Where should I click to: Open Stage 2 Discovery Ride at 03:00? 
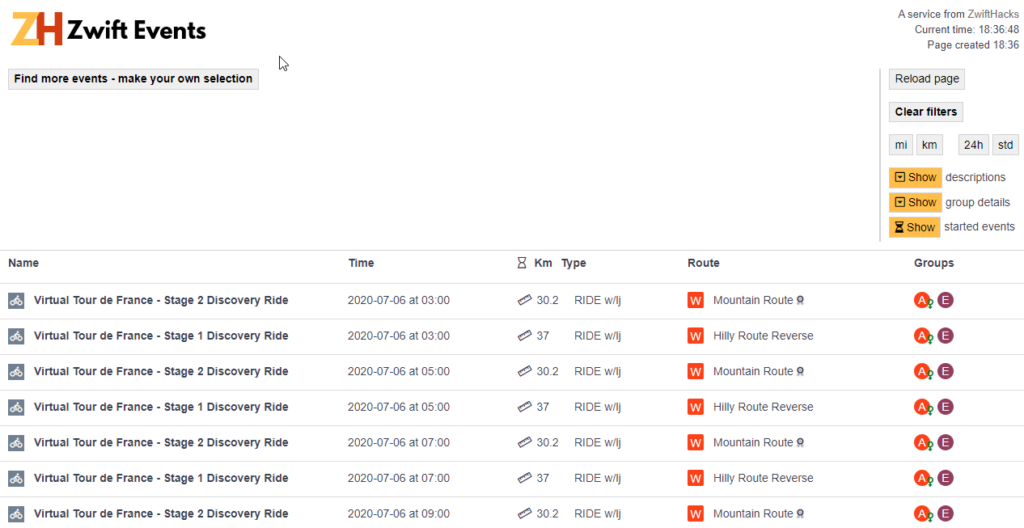161,301
